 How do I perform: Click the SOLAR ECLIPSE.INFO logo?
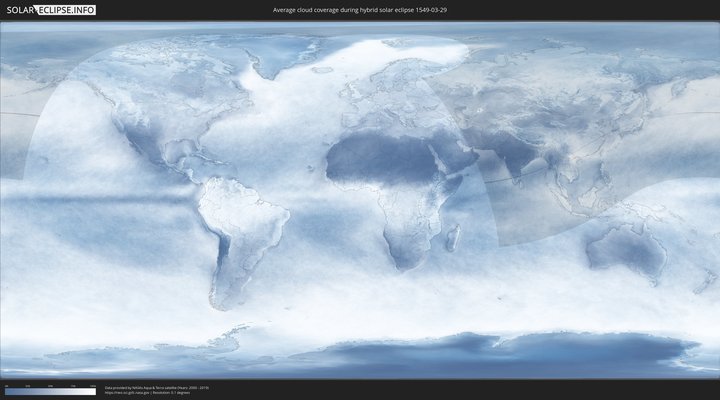[48, 10]
